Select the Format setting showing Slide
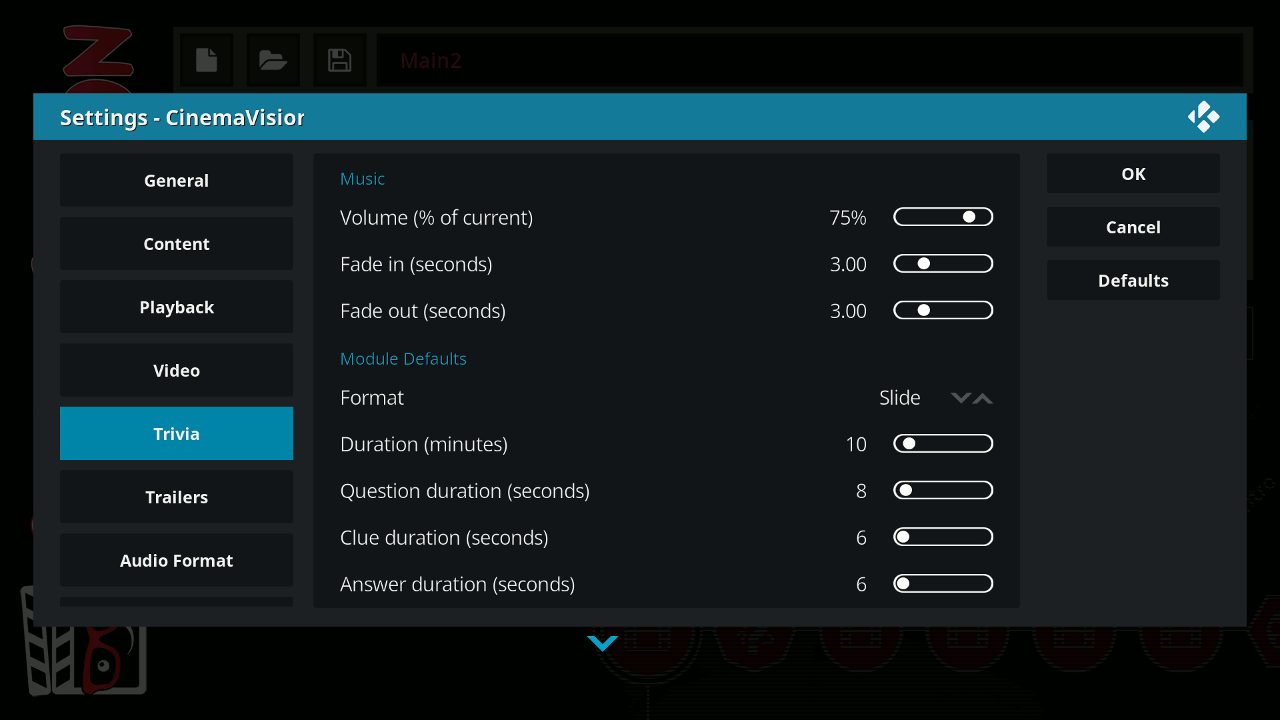This screenshot has height=720, width=1280. pyautogui.click(x=666, y=398)
